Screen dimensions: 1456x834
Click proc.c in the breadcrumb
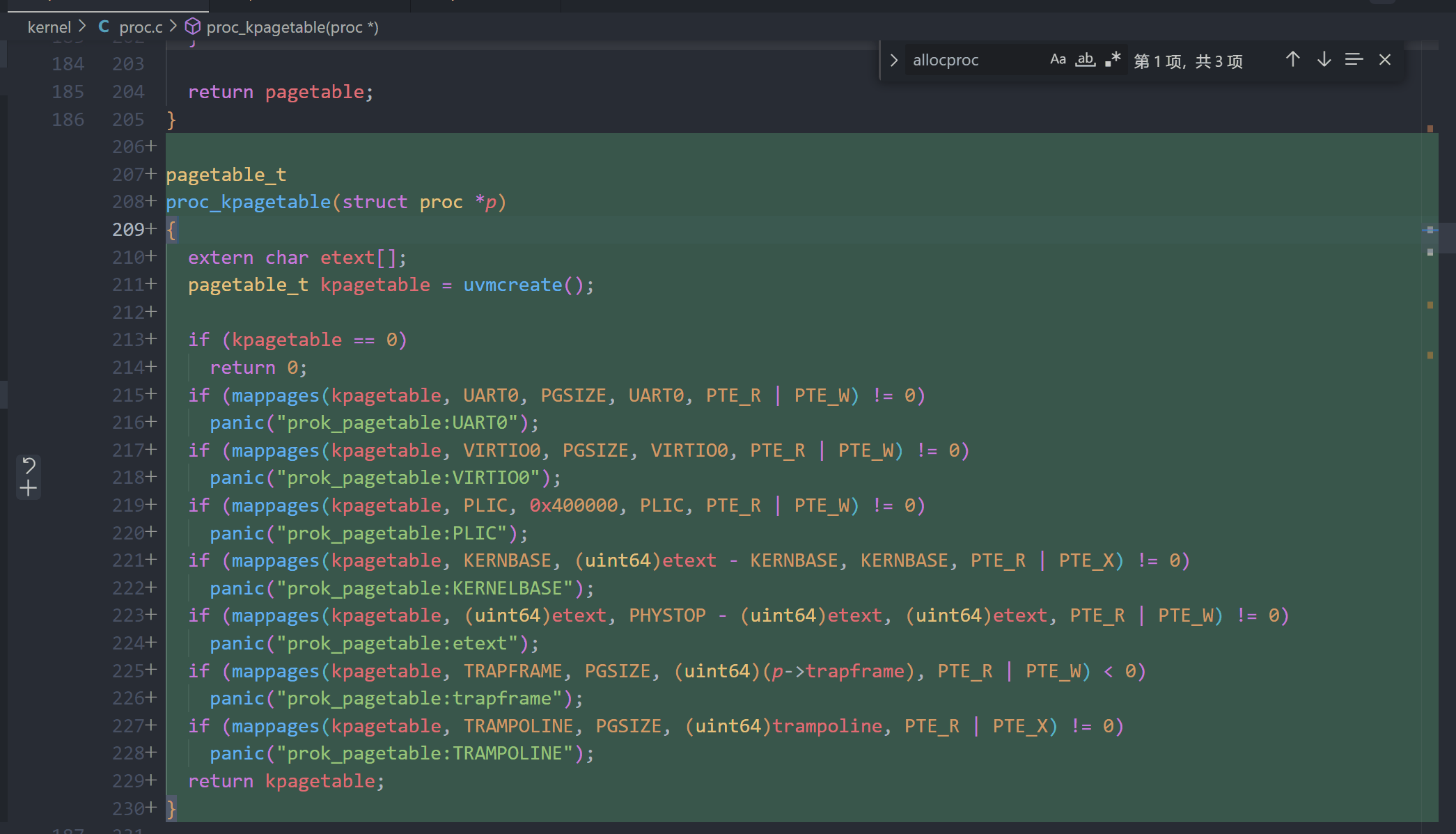(x=141, y=27)
